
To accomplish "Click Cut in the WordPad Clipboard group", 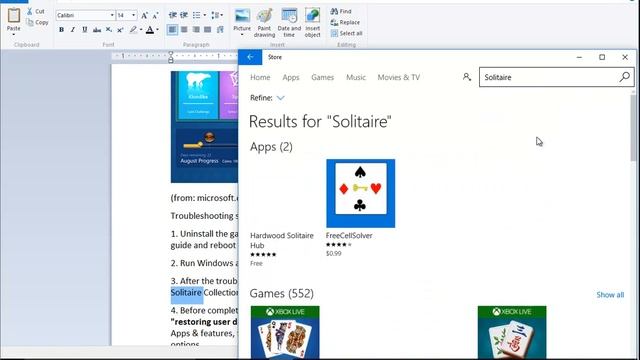I will pos(36,11).
